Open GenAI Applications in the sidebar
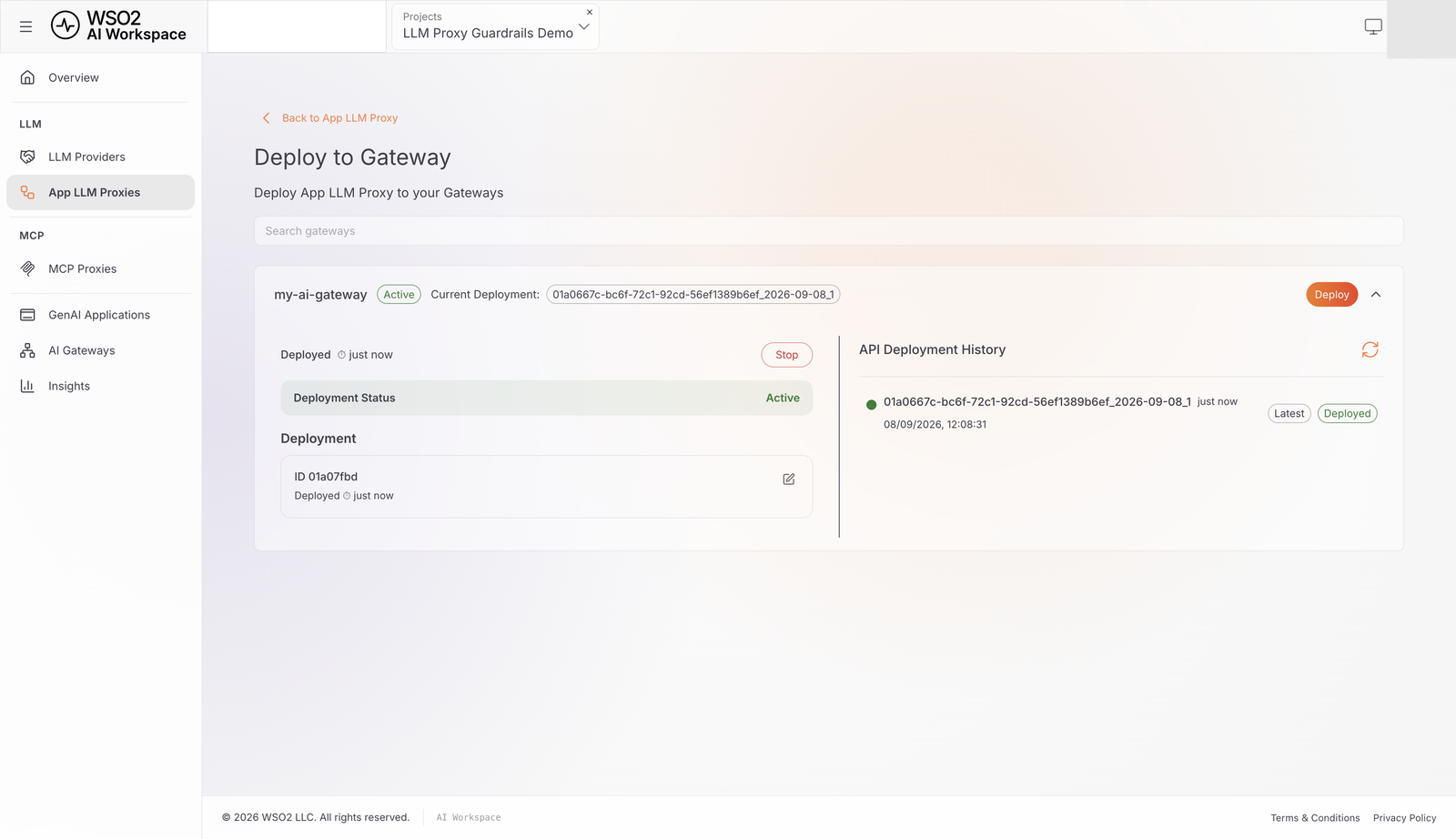The height and width of the screenshot is (839, 1456). [100, 315]
